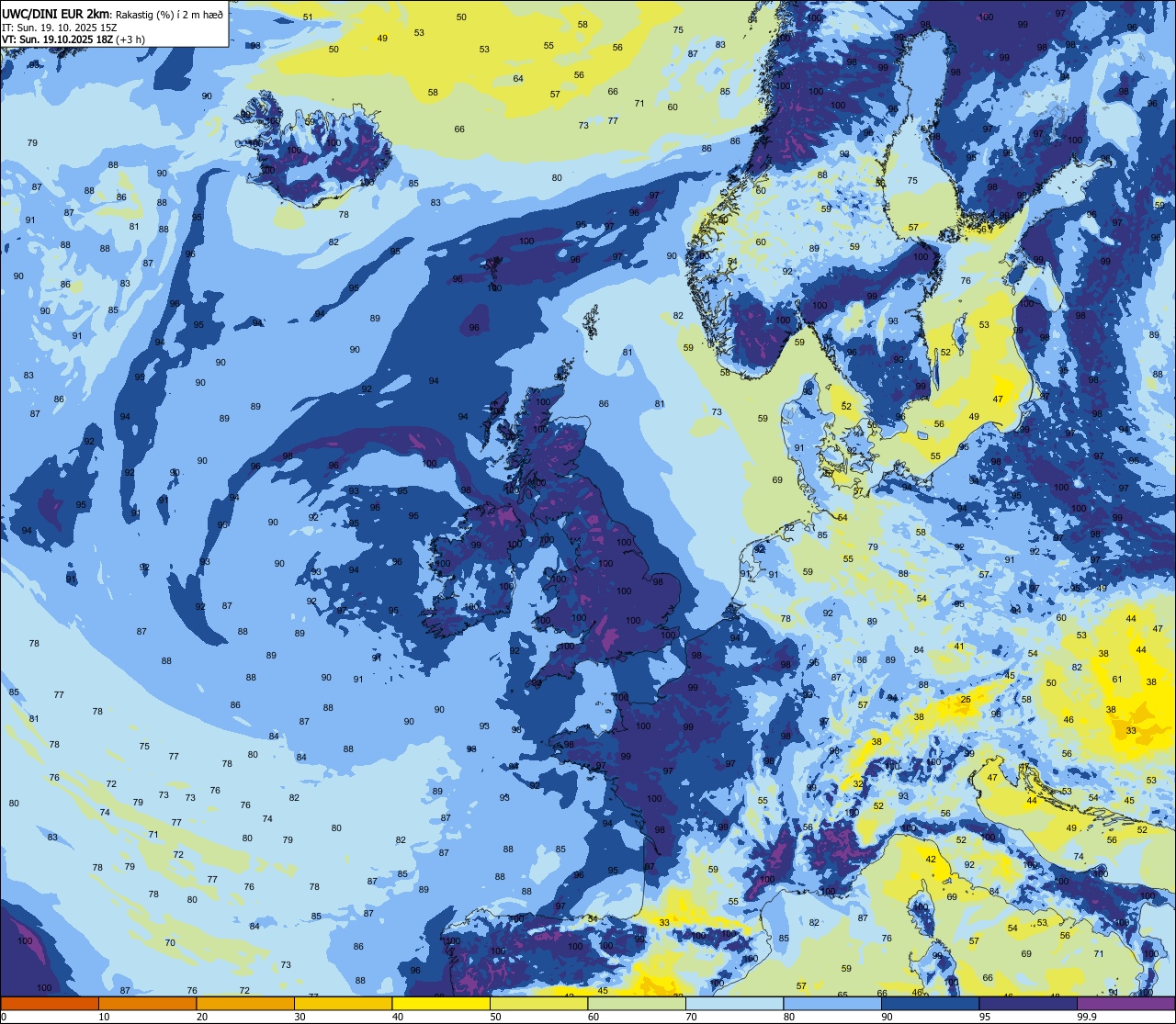Pick the navy 95–99.9 legend swatch
Viewport: 1176px width, 1024px height.
[1027, 1003]
